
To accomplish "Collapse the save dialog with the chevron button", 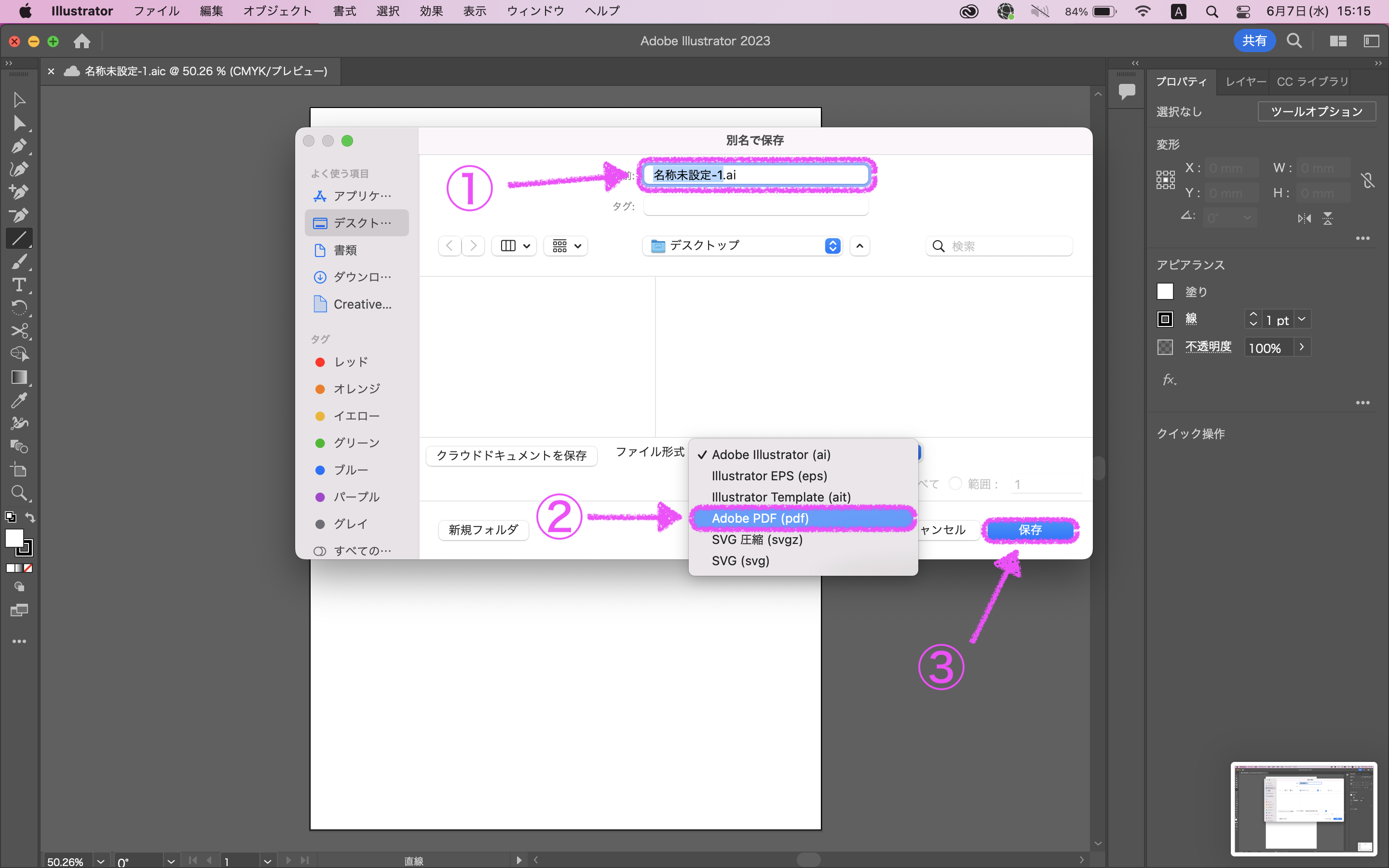I will click(859, 246).
